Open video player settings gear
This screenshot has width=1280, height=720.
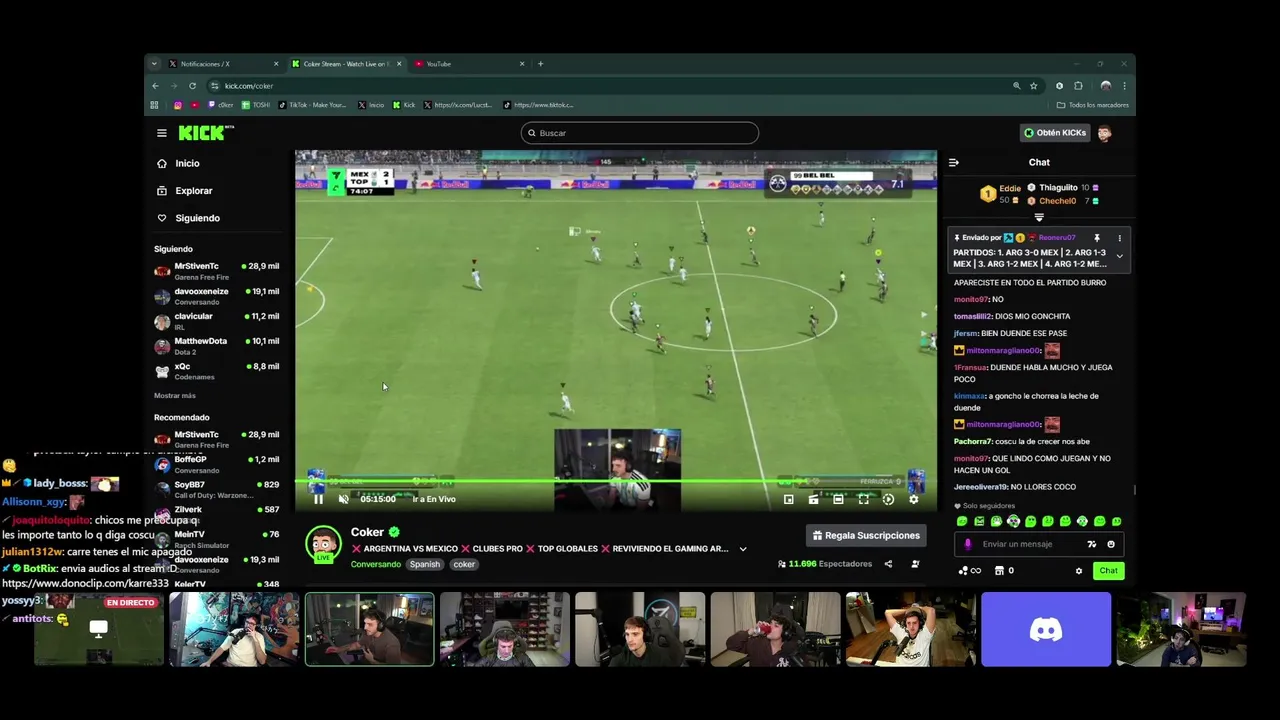pos(913,499)
